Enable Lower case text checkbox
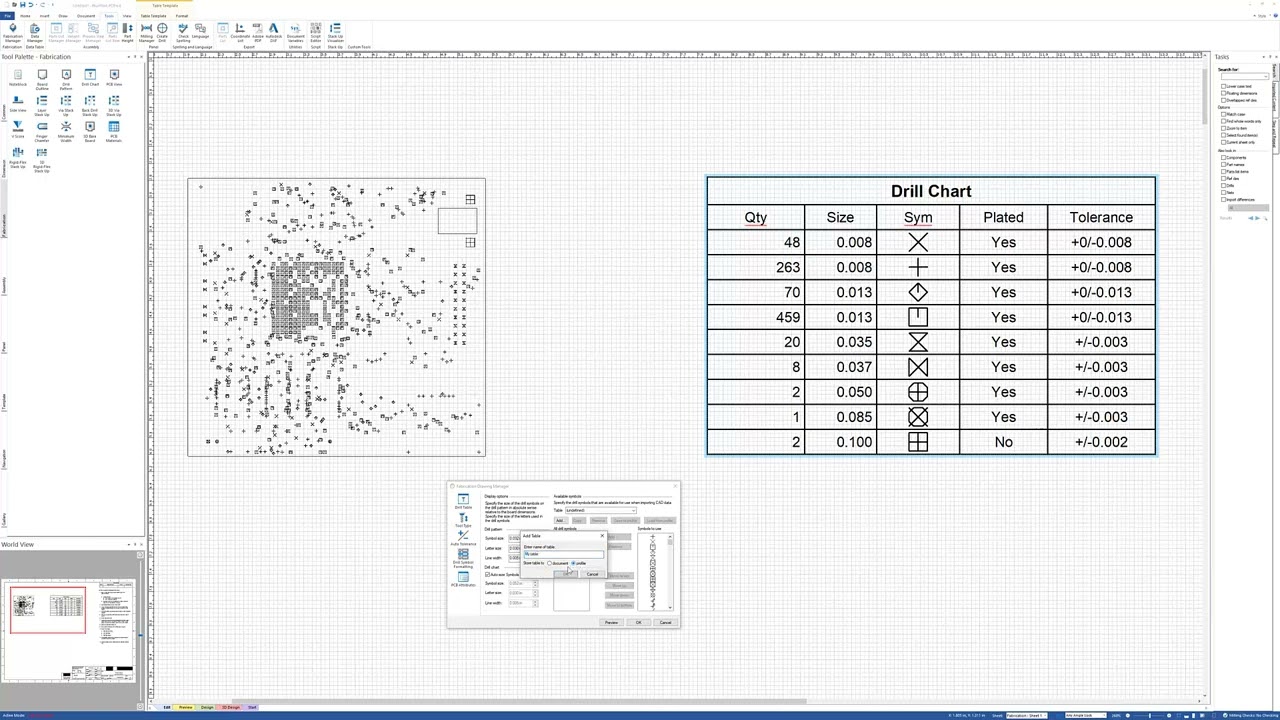The image size is (1280, 720). 1223,86
